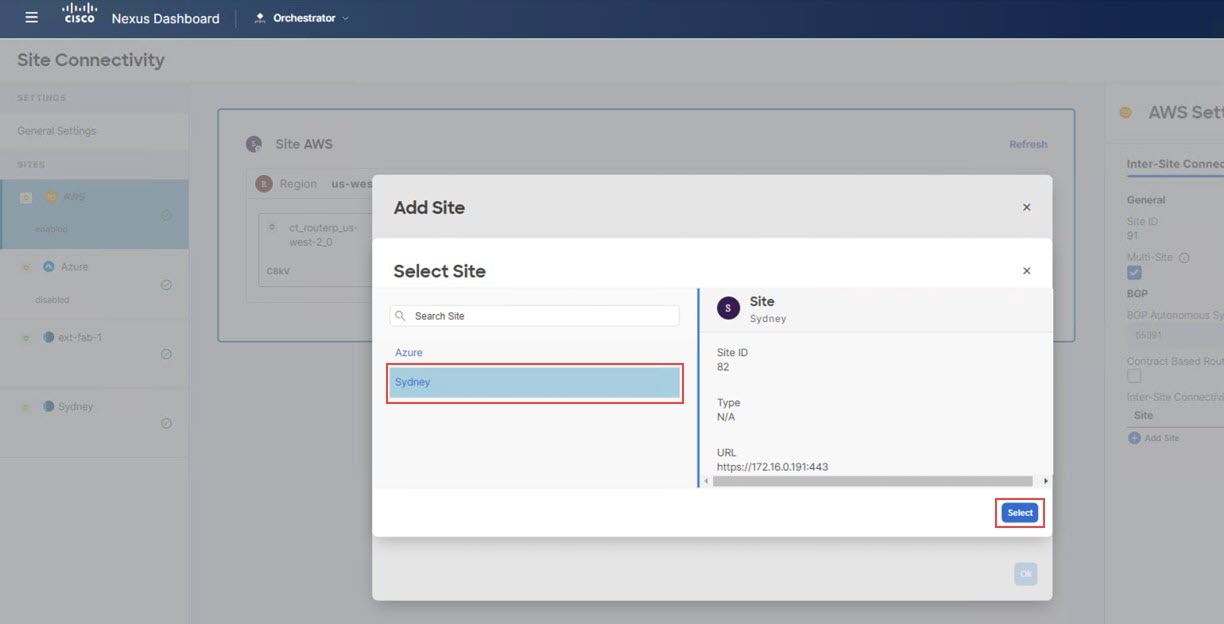
Task: Click the Cisco logo in the header
Action: 80,14
